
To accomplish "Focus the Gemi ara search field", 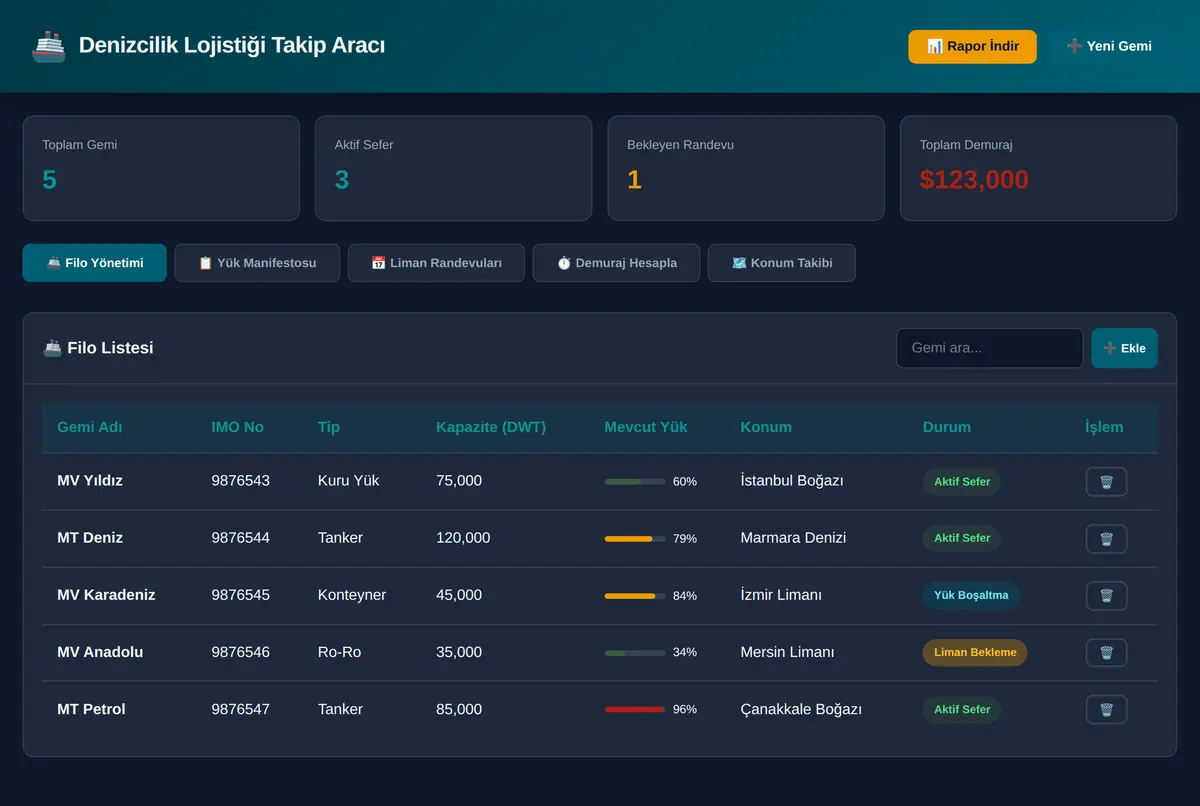I will tap(990, 348).
